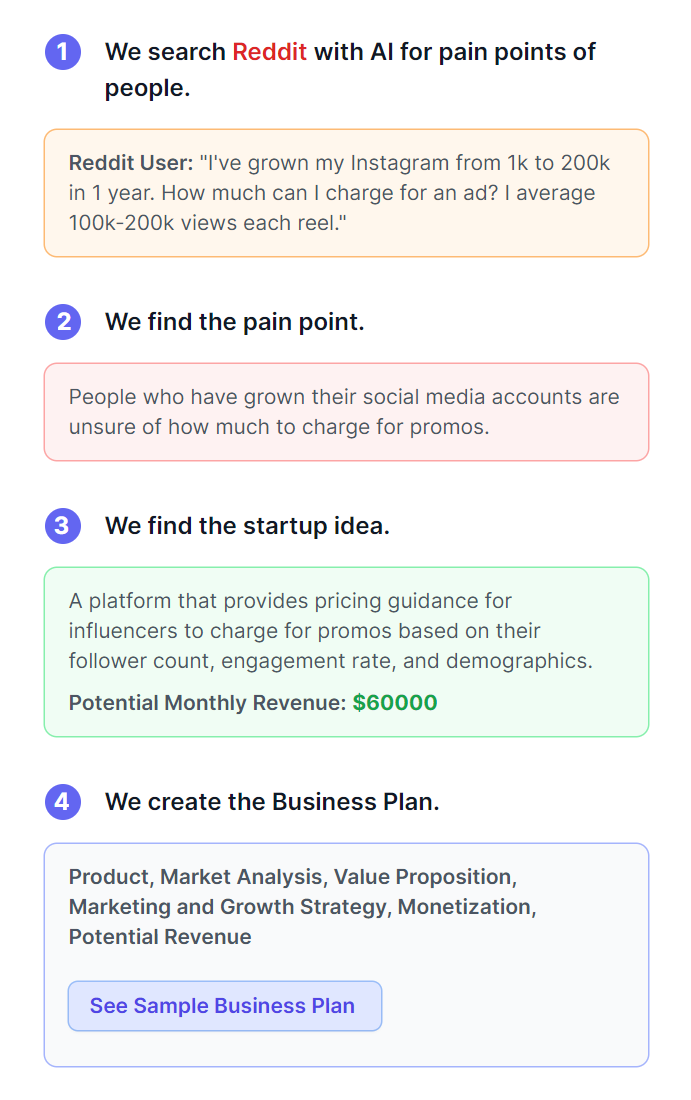Click the step 3 number badge
This screenshot has height=1100, width=691.
coord(62,525)
